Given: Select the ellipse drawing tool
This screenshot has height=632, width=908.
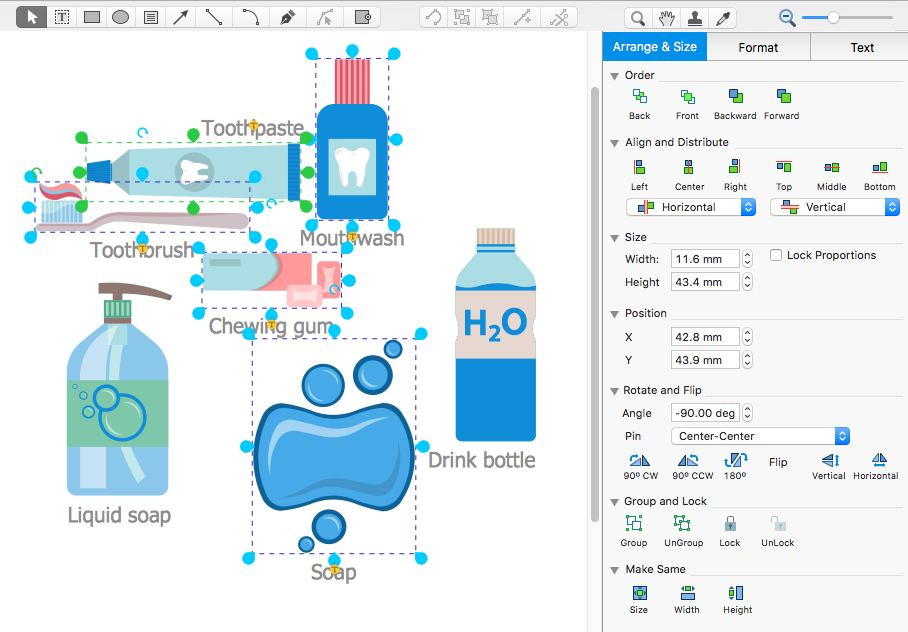Looking at the screenshot, I should 119,17.
